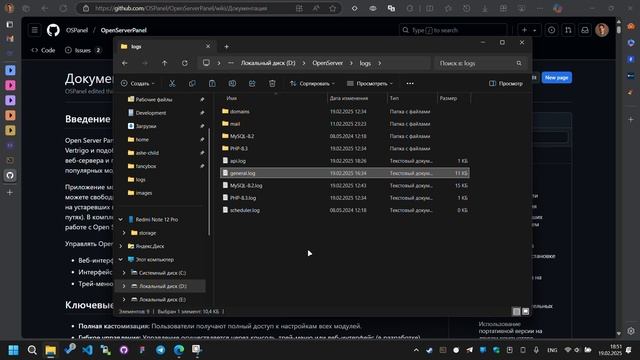Open the home folder in quick access
640x360 pixels.
142,140
